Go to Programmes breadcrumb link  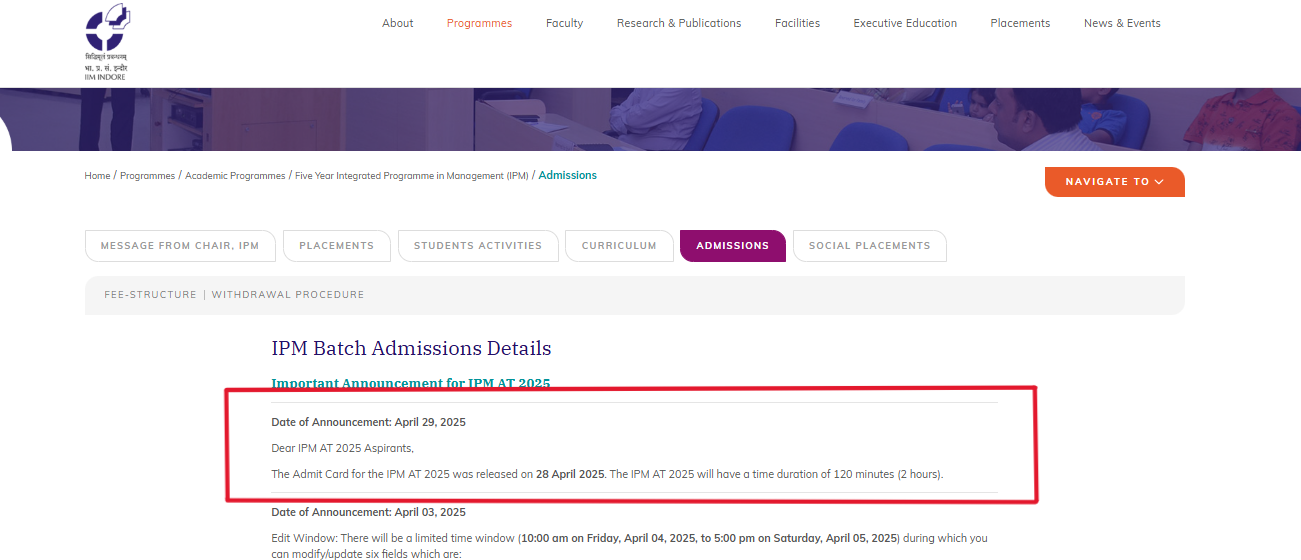147,176
